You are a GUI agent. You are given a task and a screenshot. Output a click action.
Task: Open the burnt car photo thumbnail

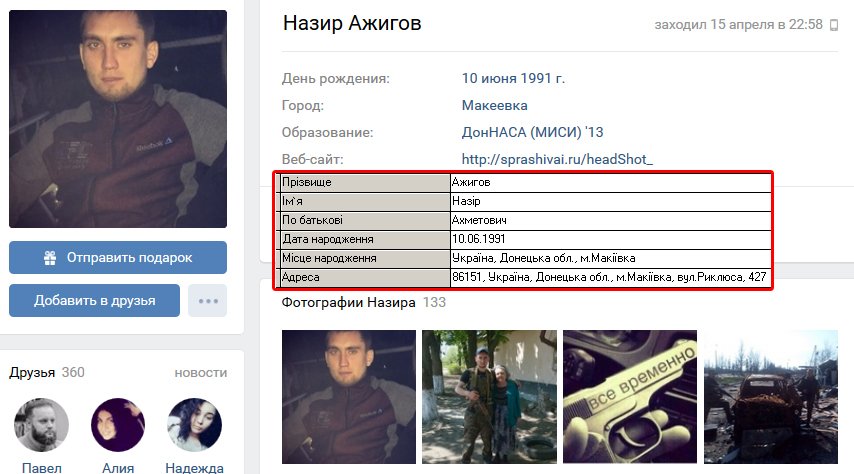771,397
